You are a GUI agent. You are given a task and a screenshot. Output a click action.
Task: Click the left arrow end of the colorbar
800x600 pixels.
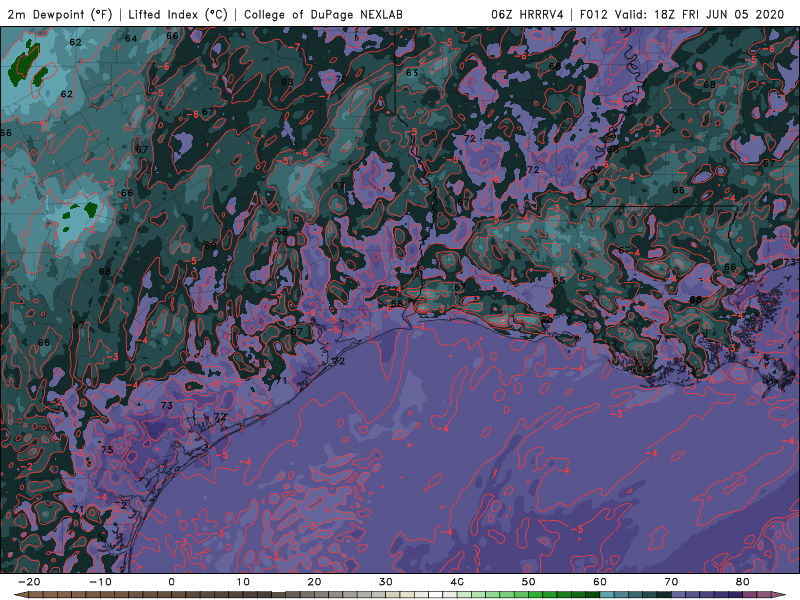pos(21,595)
